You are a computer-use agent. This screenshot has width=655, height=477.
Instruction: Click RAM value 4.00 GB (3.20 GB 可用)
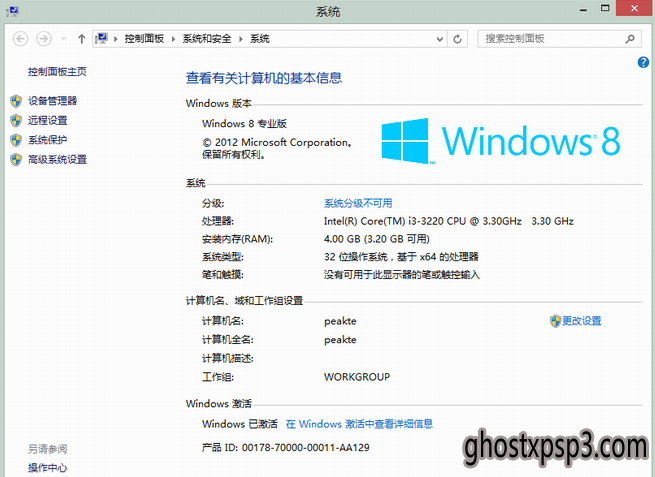[x=376, y=239]
